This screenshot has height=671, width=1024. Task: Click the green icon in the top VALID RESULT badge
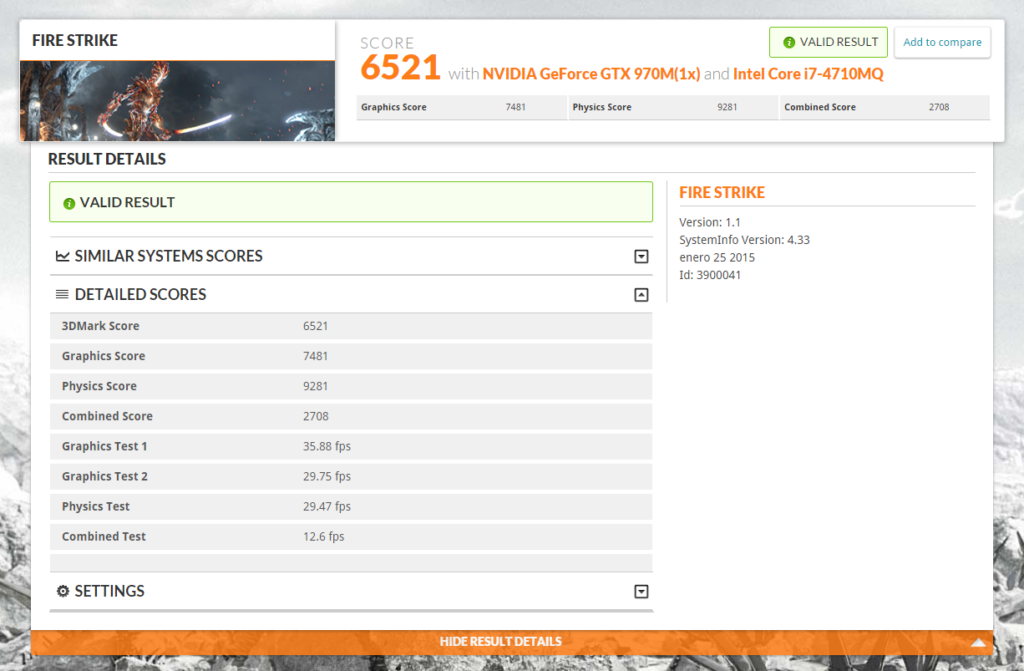[x=789, y=42]
